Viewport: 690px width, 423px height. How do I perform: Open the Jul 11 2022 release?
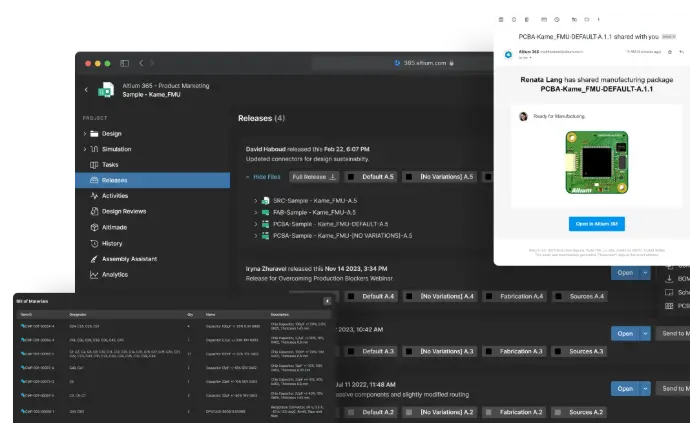click(625, 389)
